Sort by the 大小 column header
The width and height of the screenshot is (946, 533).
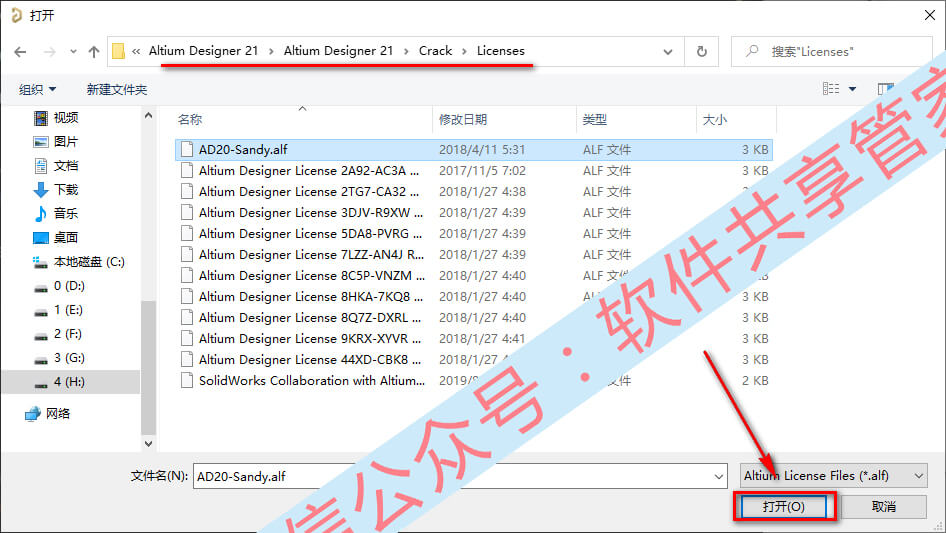click(736, 120)
